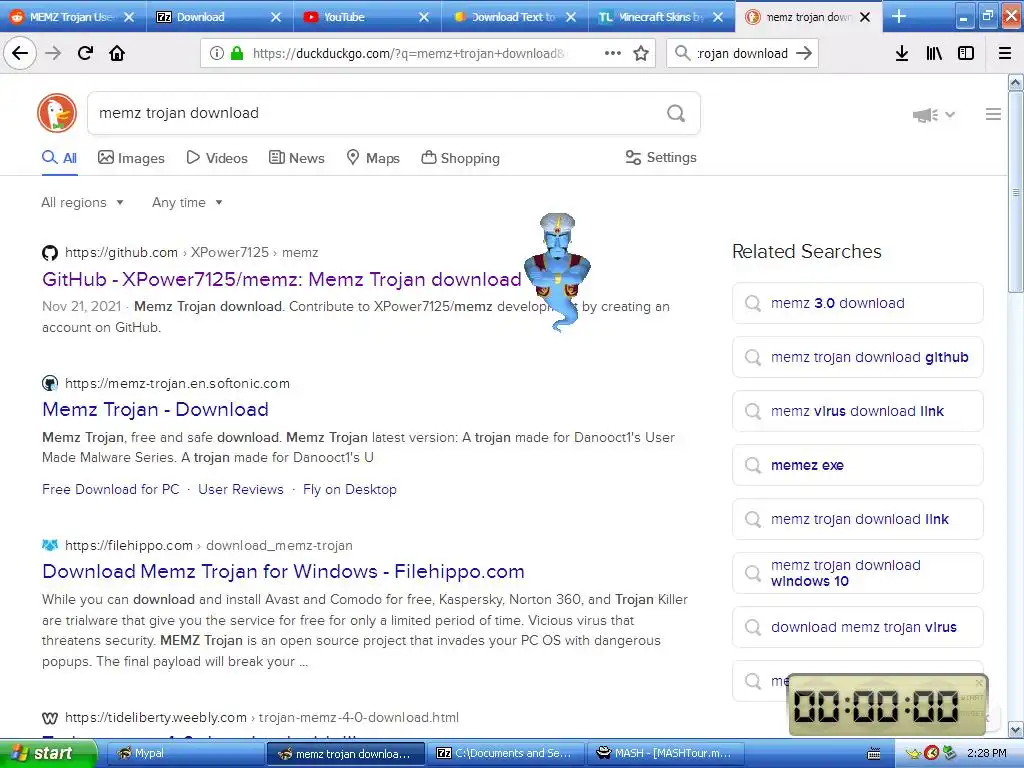Switch to 7z Documents and Se taskbar window
Viewport: 1024px width, 768px height.
coord(505,754)
